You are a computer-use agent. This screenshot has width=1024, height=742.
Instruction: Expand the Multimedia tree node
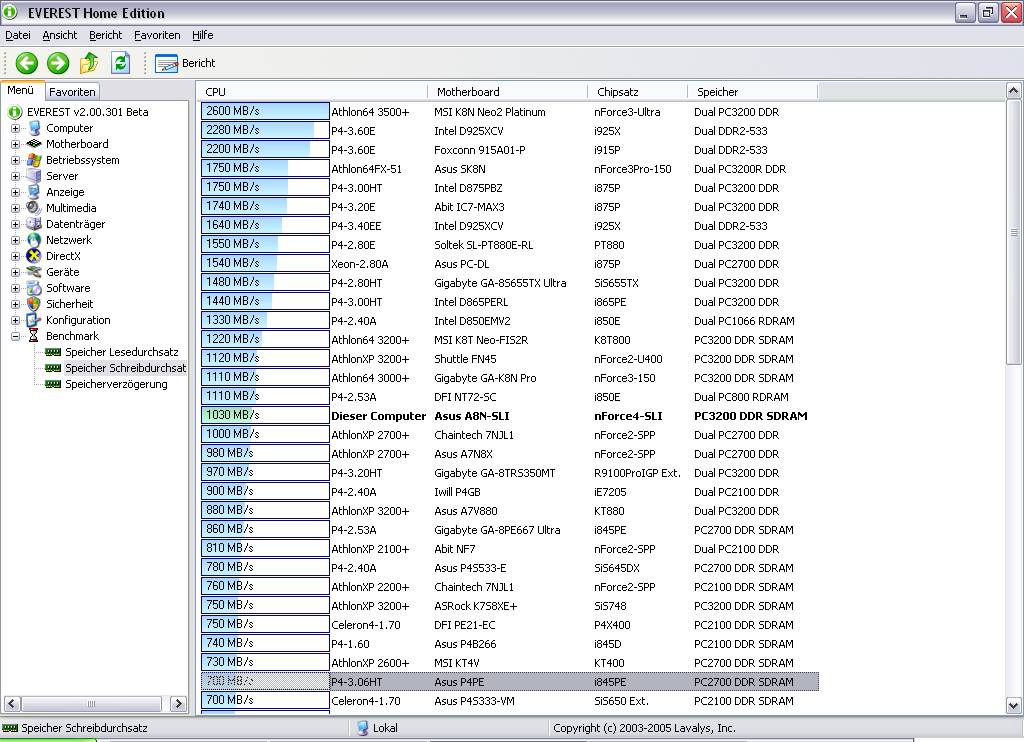pyautogui.click(x=15, y=208)
